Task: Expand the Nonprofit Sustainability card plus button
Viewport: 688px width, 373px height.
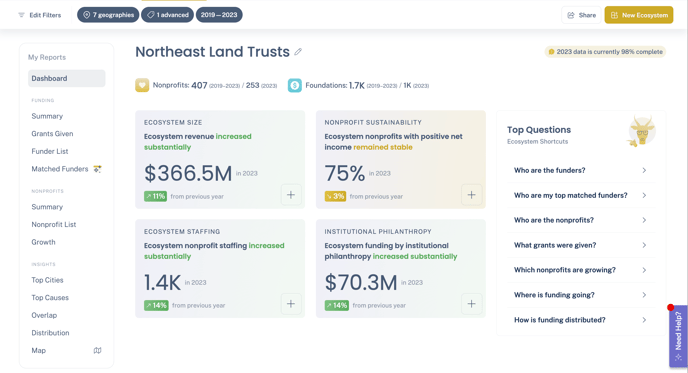Action: tap(472, 195)
